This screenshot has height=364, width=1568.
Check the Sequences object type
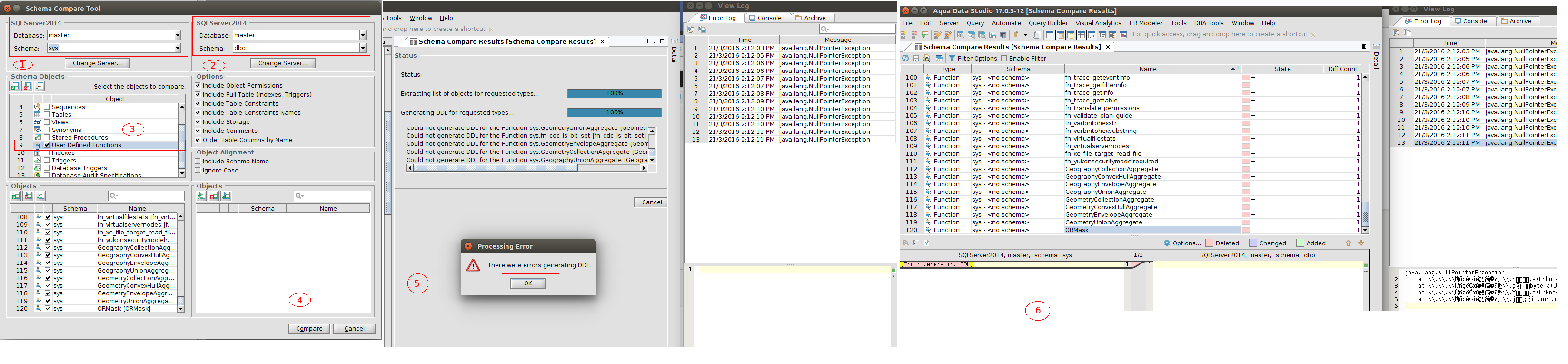point(47,107)
